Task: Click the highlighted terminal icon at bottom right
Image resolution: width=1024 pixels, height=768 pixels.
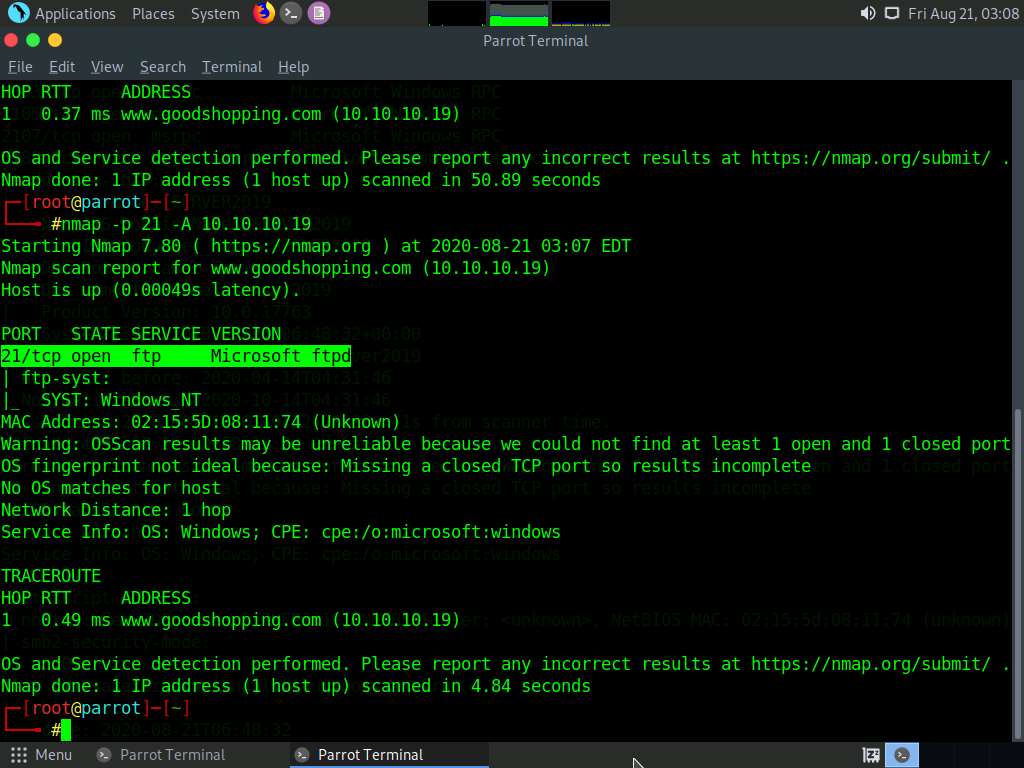Action: (x=902, y=755)
